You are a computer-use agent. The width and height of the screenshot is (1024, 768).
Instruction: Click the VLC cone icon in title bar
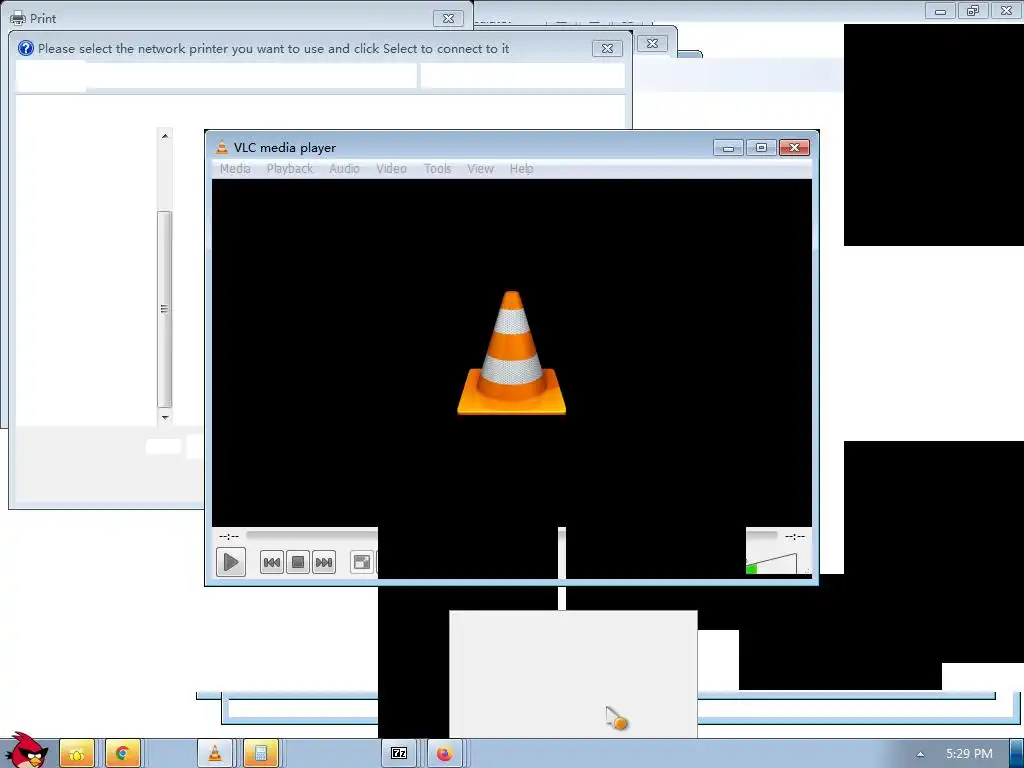pyautogui.click(x=221, y=148)
